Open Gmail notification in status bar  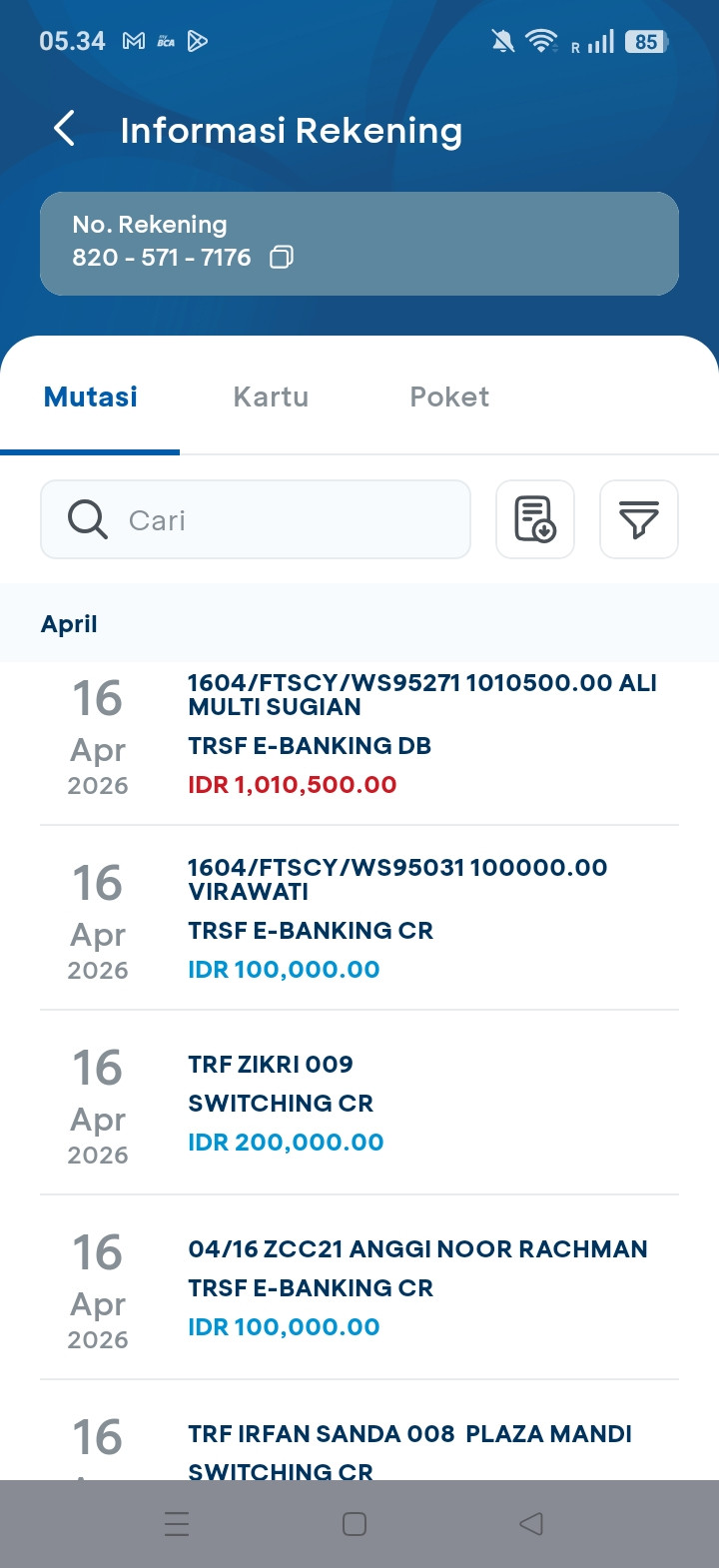[134, 41]
